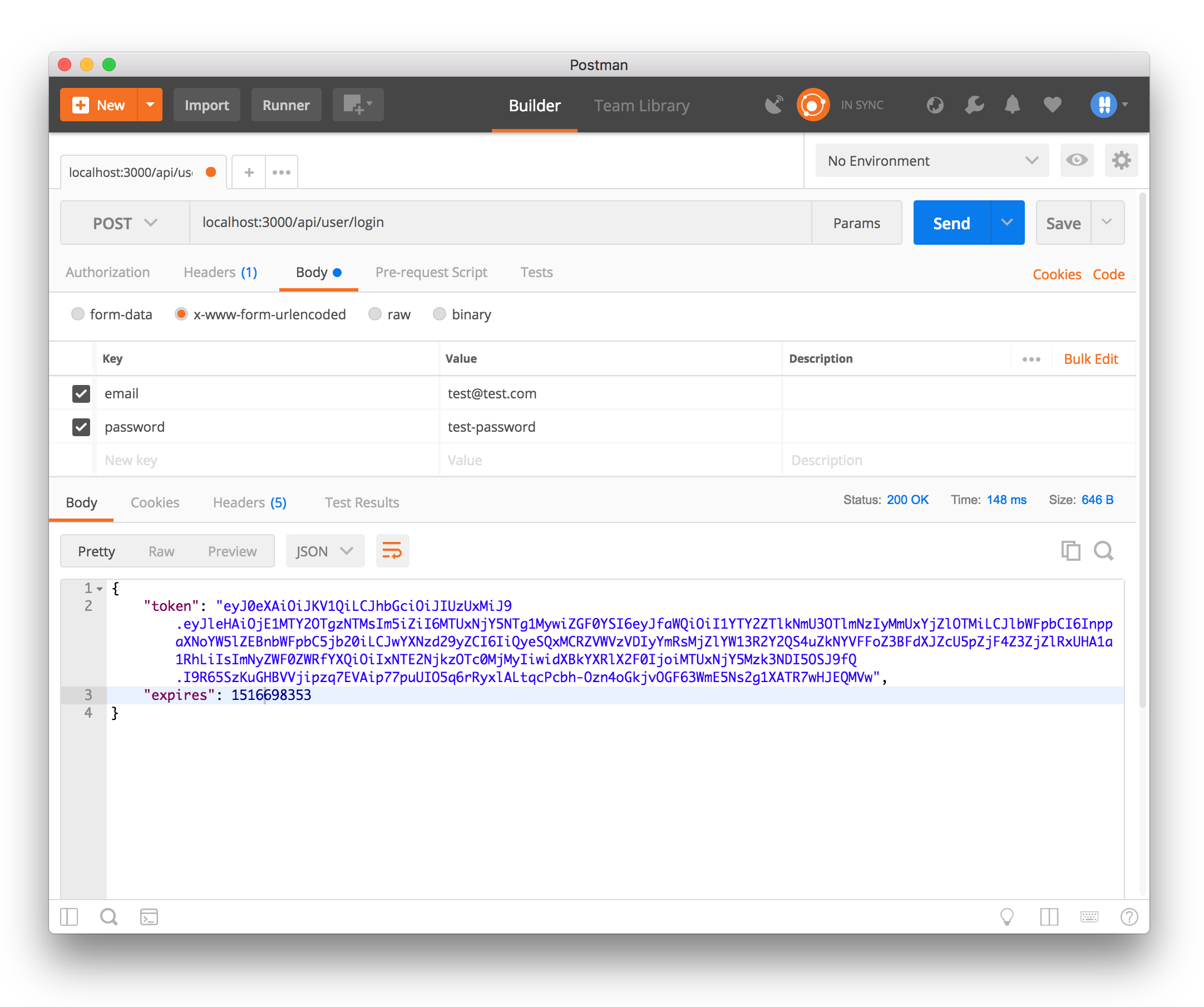
Task: Click the Save button
Action: click(x=1063, y=223)
